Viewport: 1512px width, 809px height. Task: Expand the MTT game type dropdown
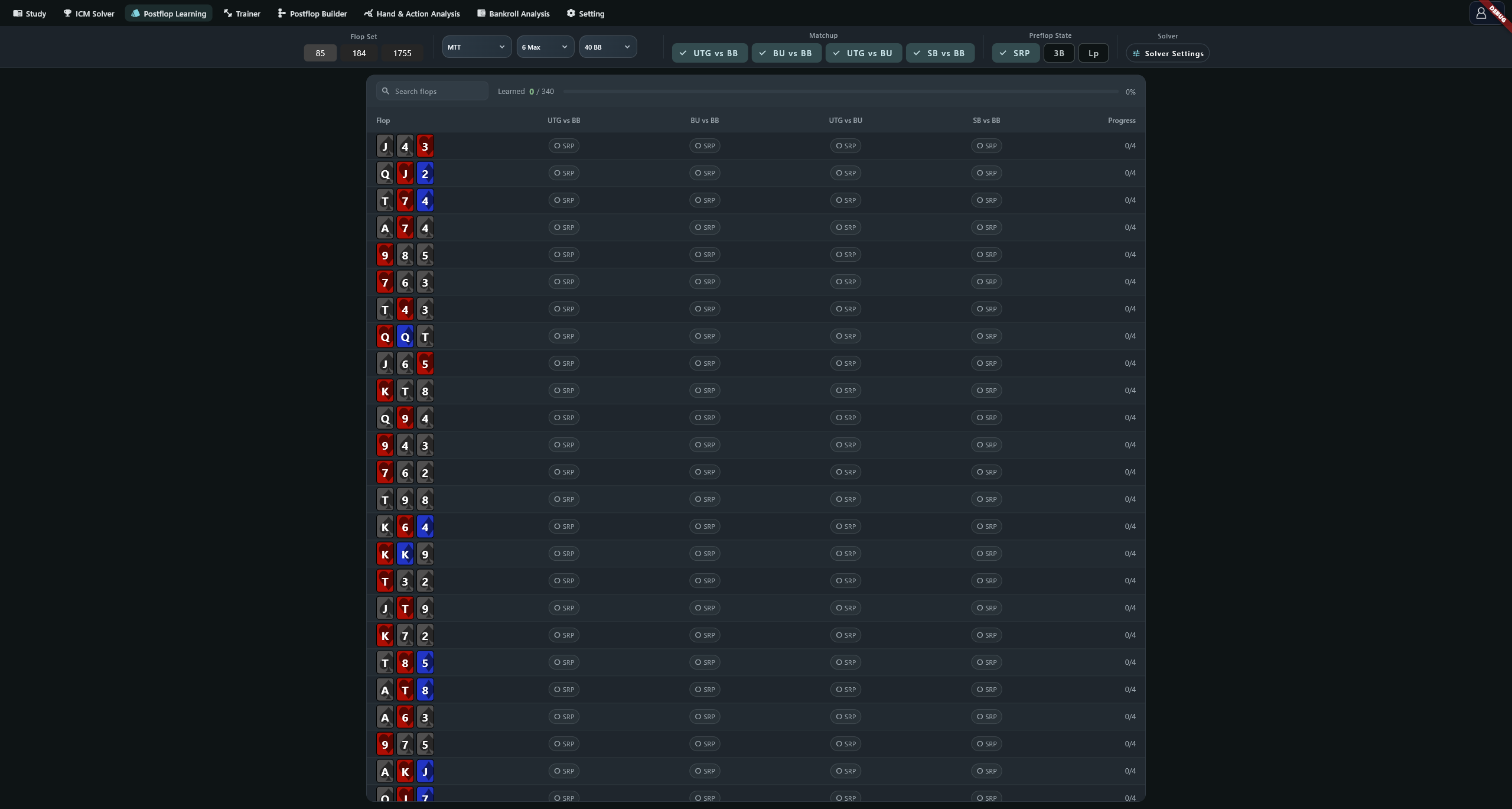pyautogui.click(x=477, y=47)
